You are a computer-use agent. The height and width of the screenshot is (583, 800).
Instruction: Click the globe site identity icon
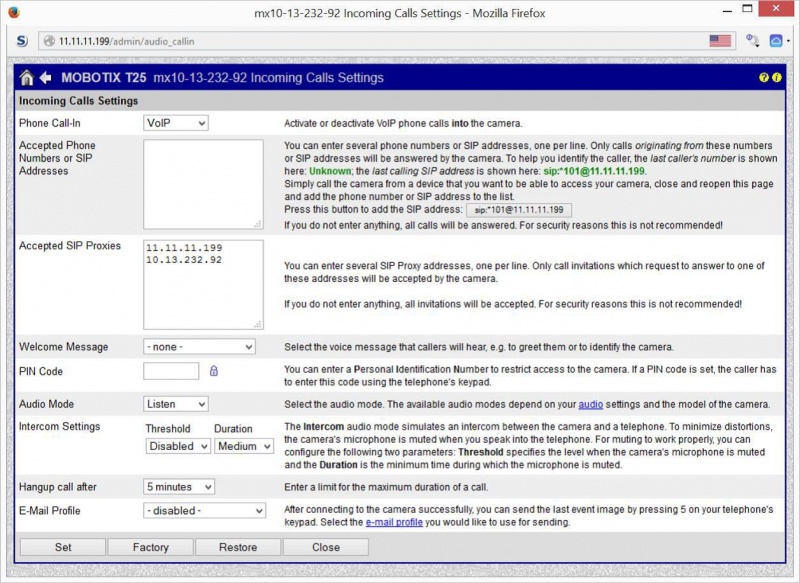[49, 41]
